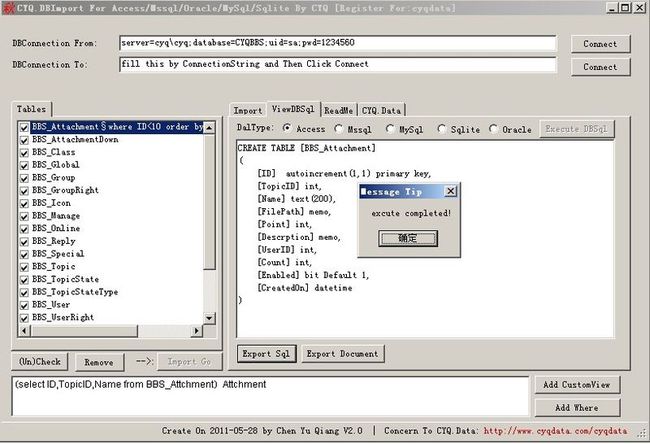Toggle the BBS_TopicStateType checkbox
This screenshot has width=650, height=444.
point(24,293)
